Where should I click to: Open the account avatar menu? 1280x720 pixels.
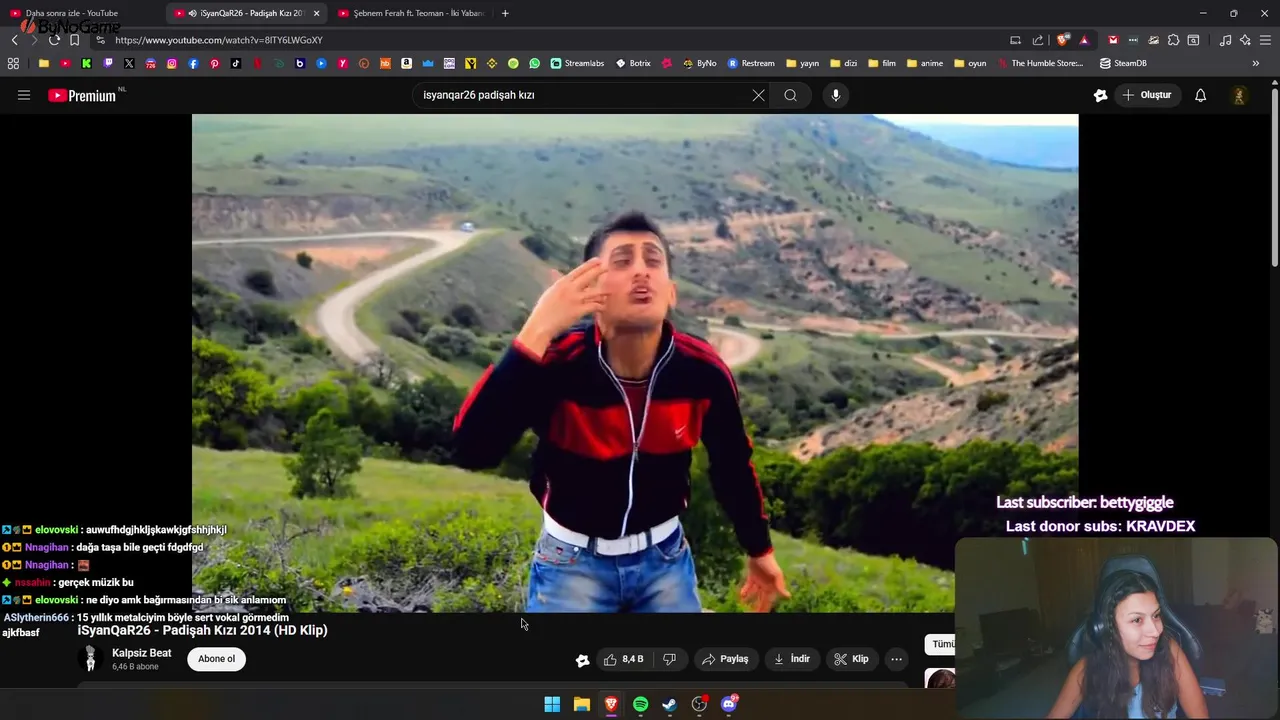point(1239,95)
